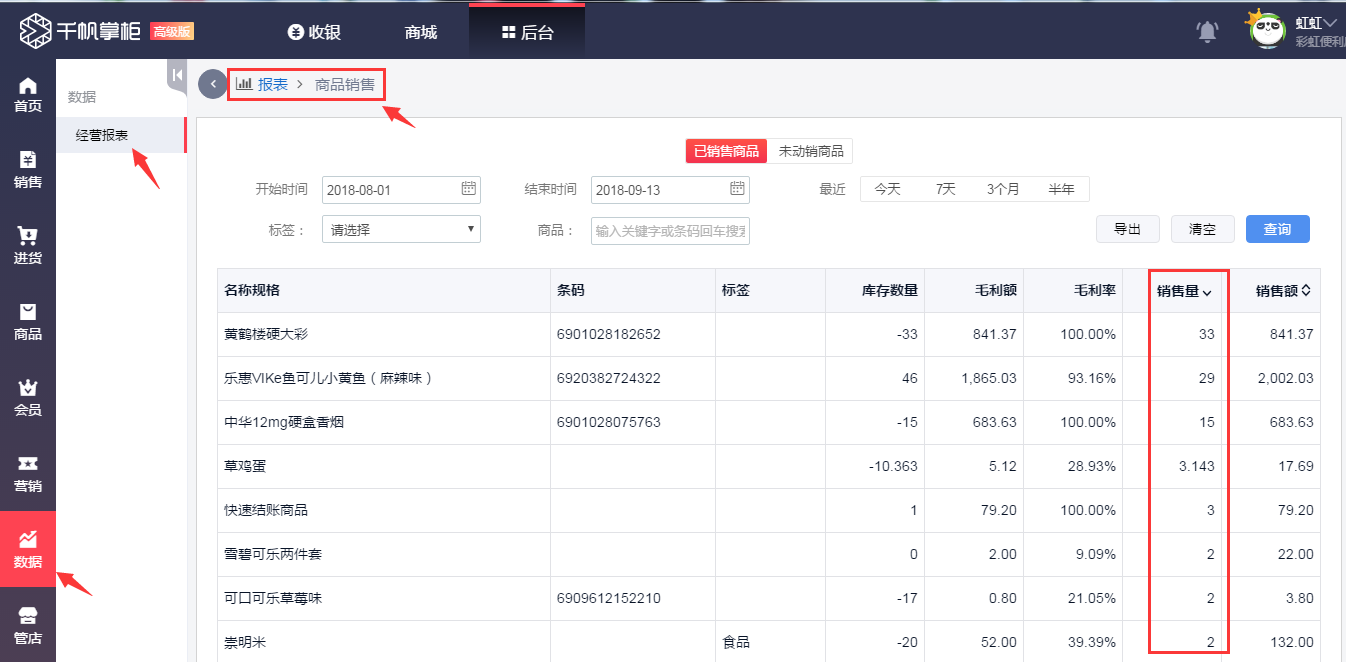1346x662 pixels.
Task: Open 管店 store management icon
Action: [x=28, y=625]
